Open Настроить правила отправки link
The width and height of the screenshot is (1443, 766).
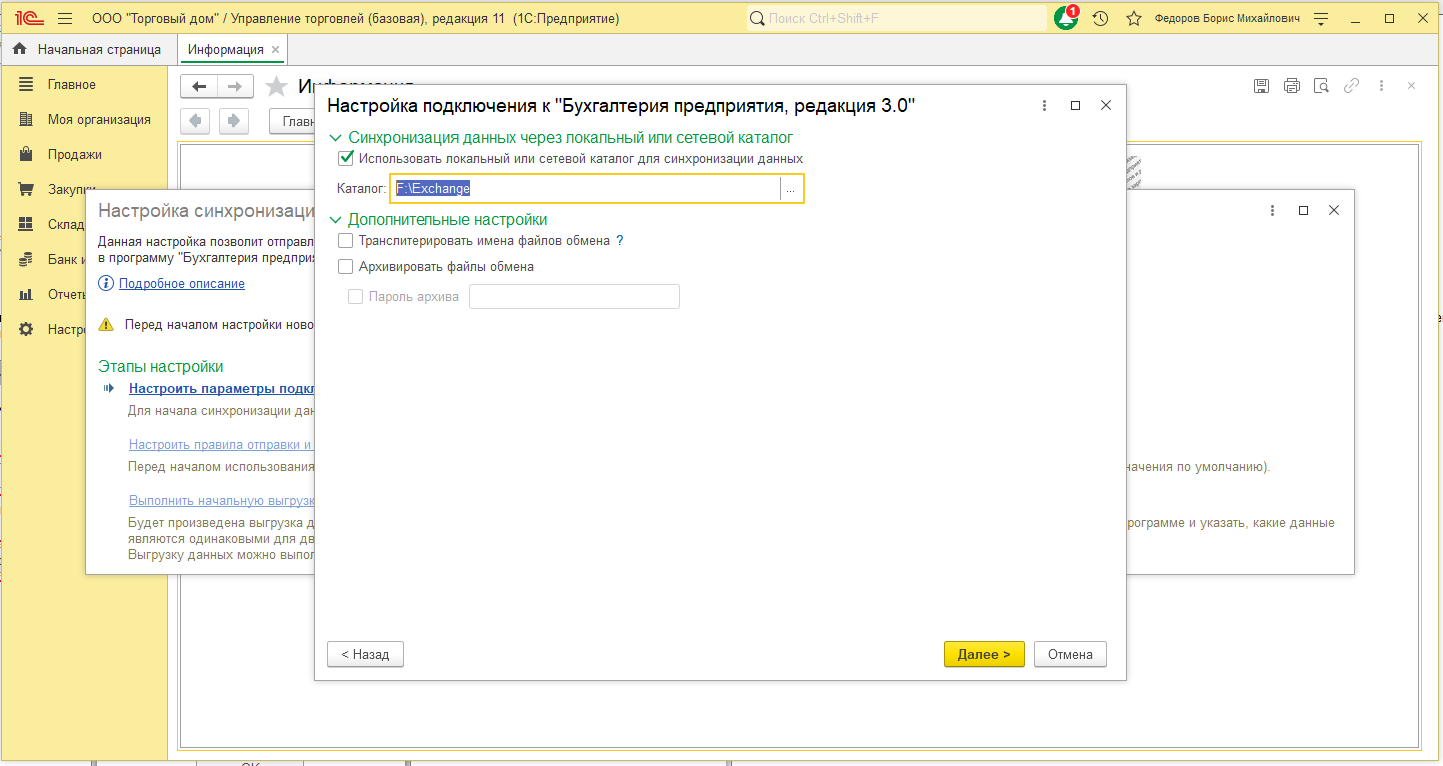tap(221, 445)
